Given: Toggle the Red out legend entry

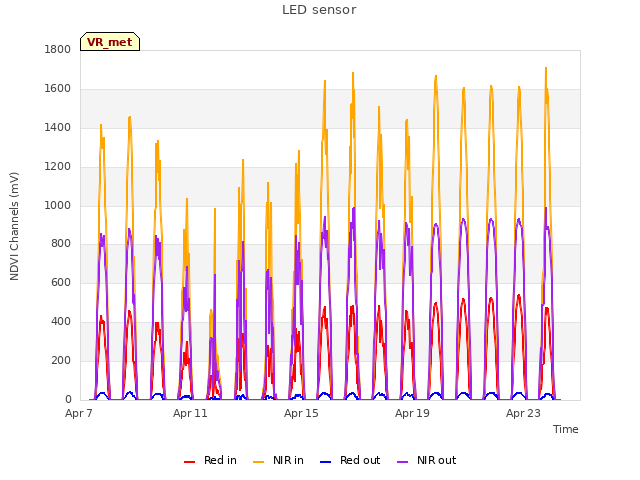Looking at the screenshot, I should tap(350, 460).
